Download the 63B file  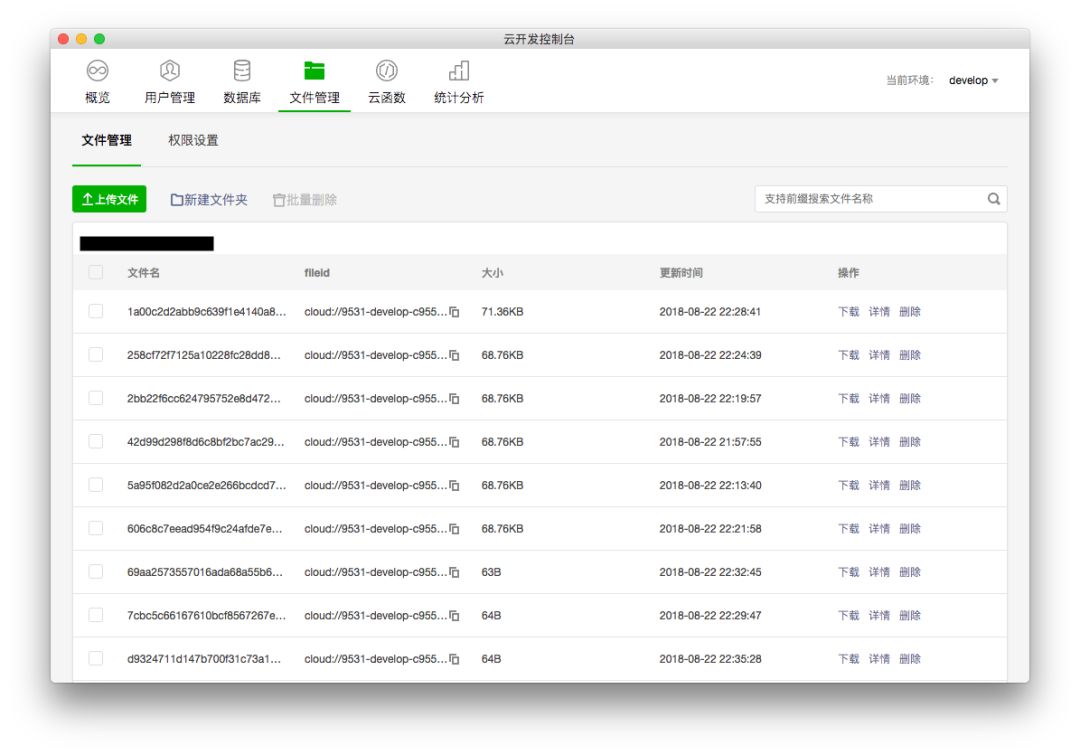click(x=849, y=572)
